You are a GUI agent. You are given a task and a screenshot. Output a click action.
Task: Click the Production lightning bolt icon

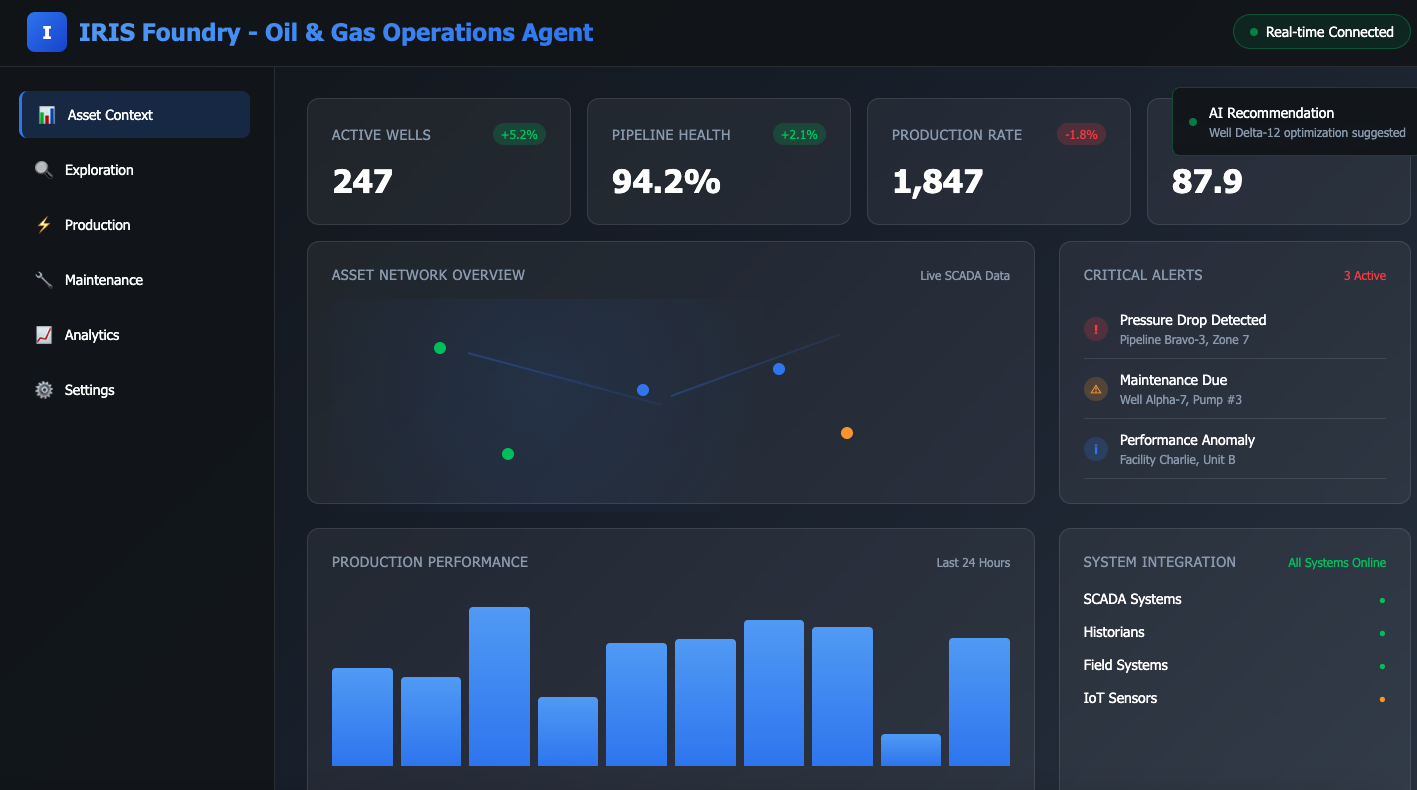coord(44,225)
